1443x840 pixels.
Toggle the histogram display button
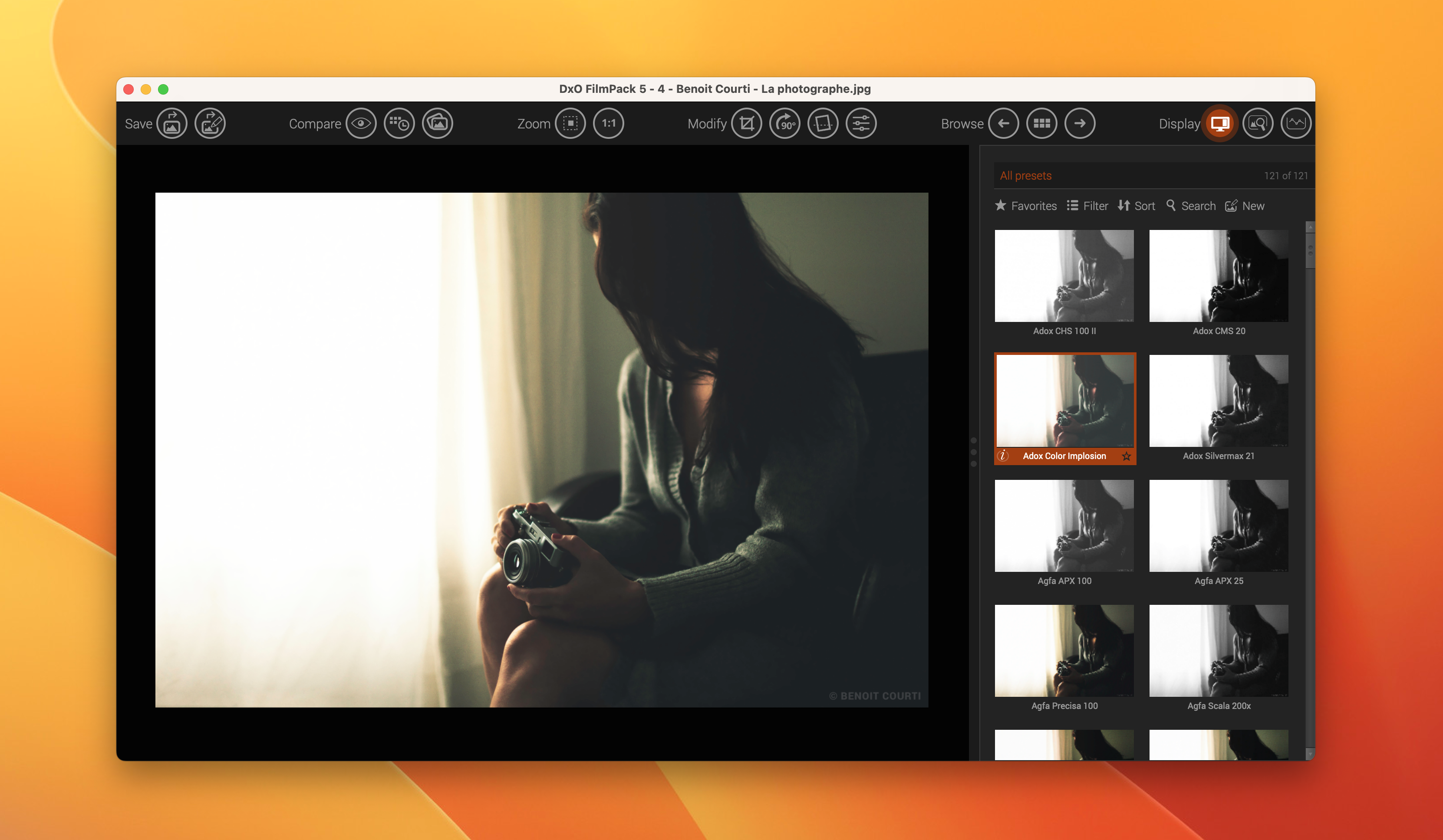click(1296, 124)
